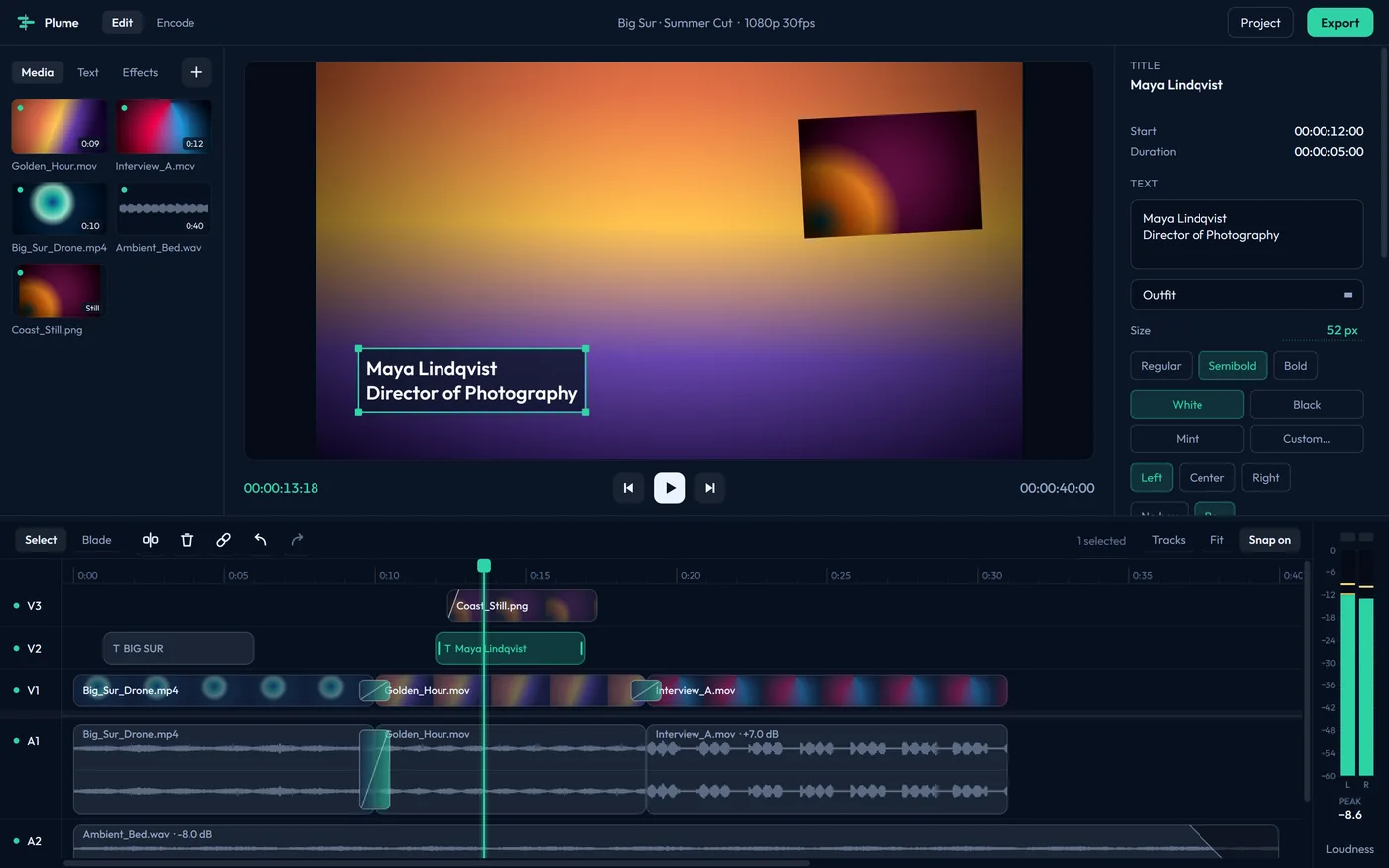
Task: Delete selection with the trash icon
Action: click(x=187, y=540)
